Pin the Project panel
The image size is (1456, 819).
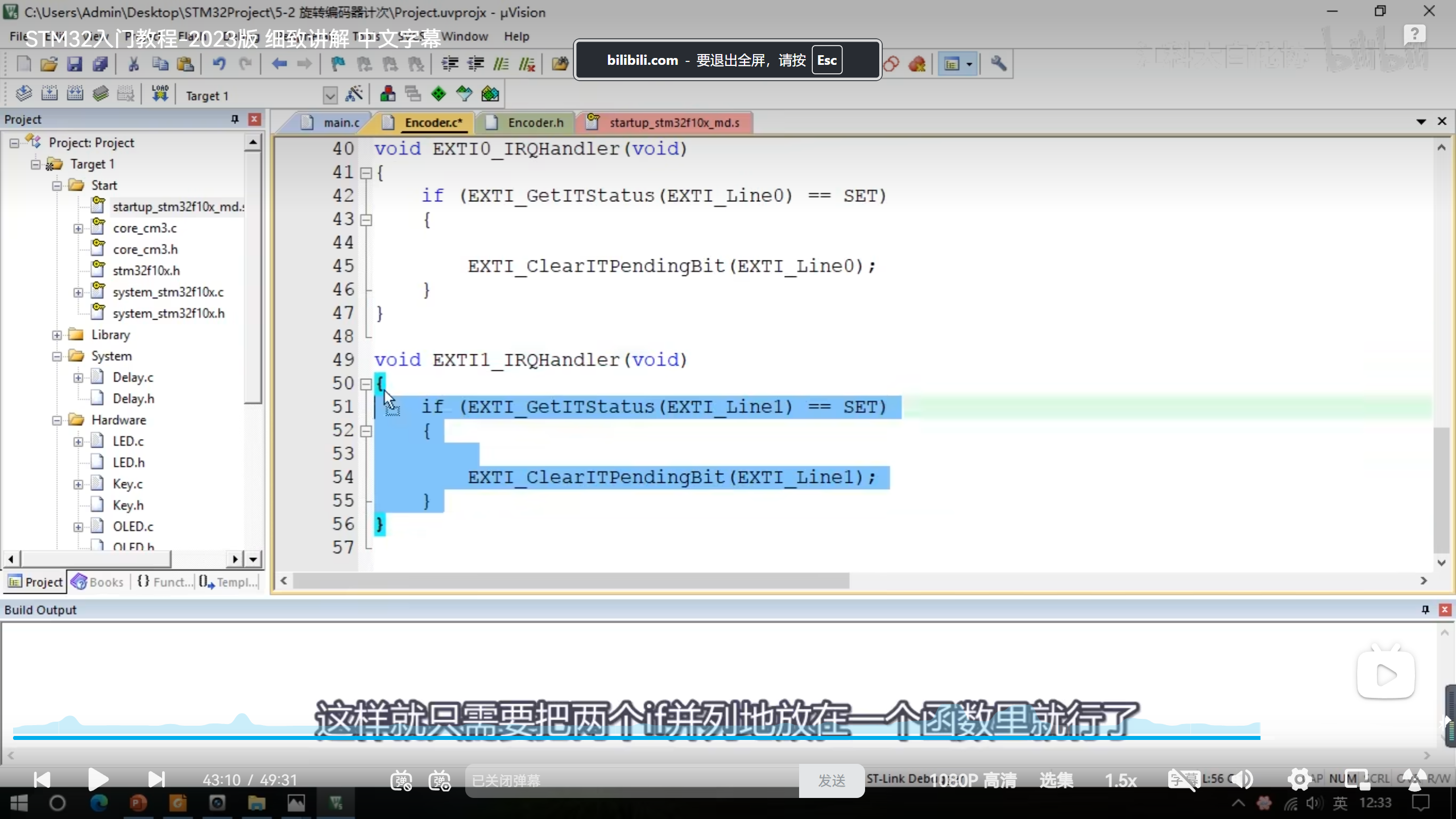tap(234, 119)
